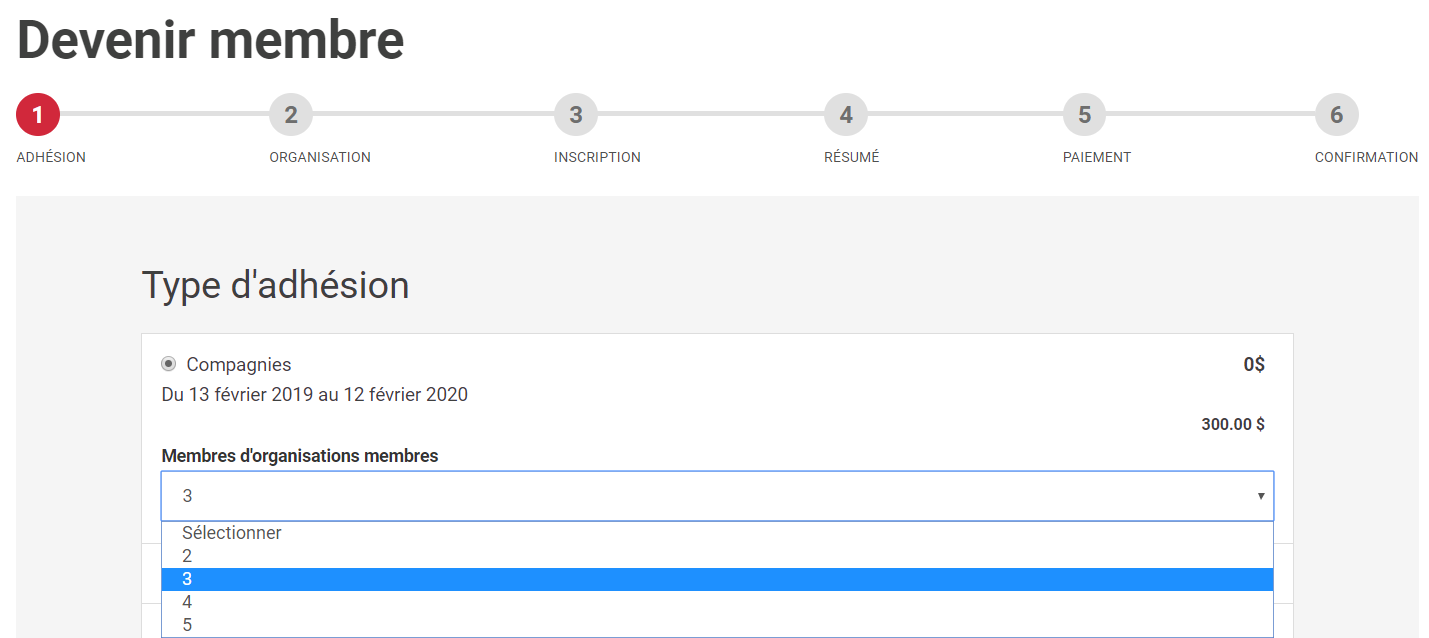Viewport: 1429px width, 638px height.
Task: Click the Confirmation step label
Action: (x=1366, y=157)
